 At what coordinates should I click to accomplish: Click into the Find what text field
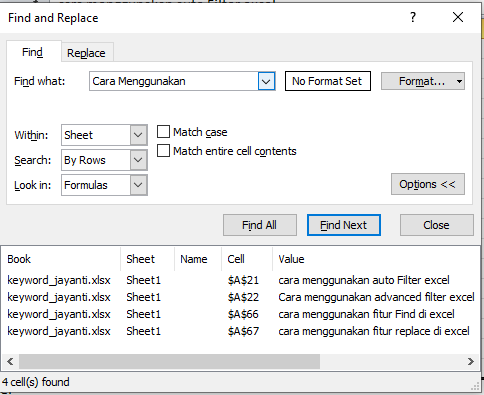click(x=174, y=81)
